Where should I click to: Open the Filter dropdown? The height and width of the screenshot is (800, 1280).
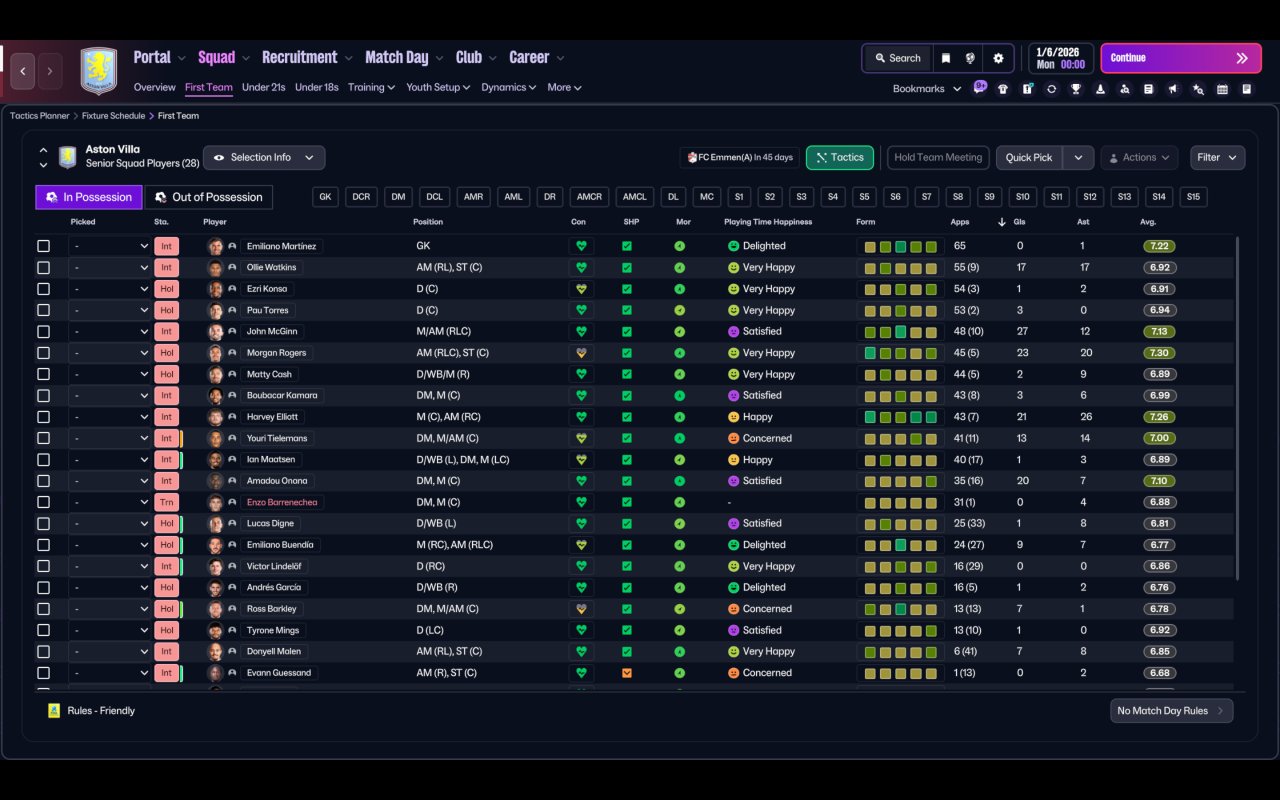[1217, 158]
